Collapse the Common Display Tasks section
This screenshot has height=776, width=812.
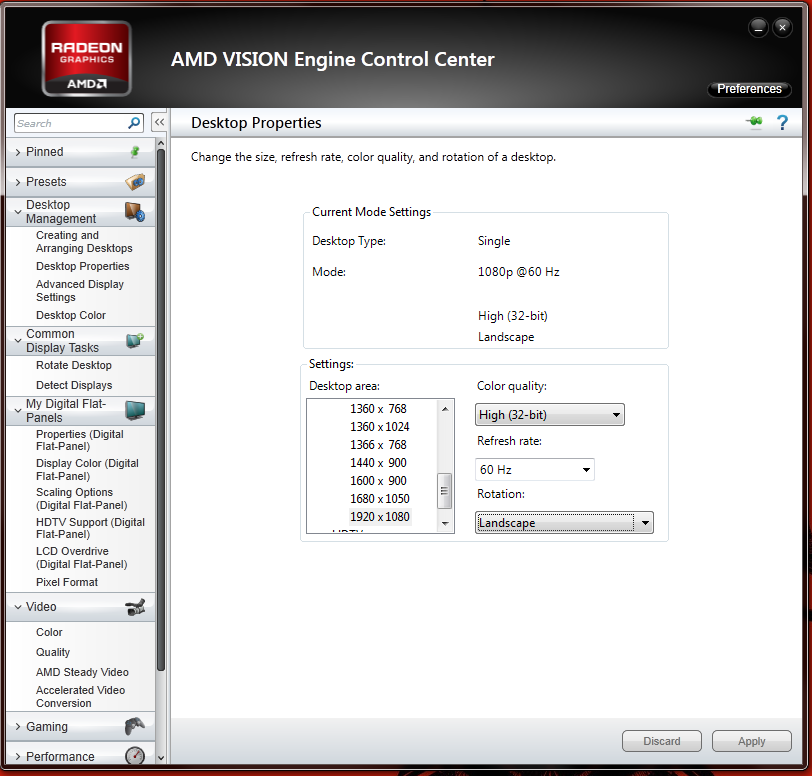pos(18,340)
